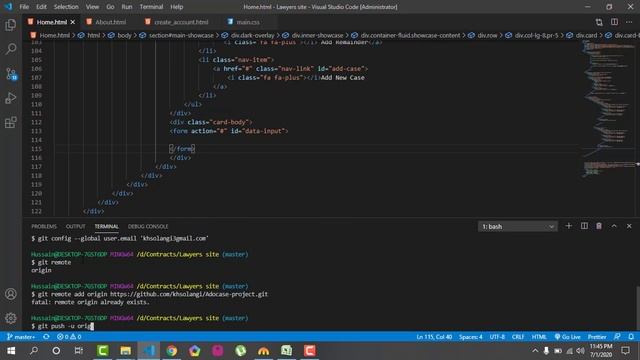Open the Edit menu
640x360 pixels.
(x=41, y=7)
